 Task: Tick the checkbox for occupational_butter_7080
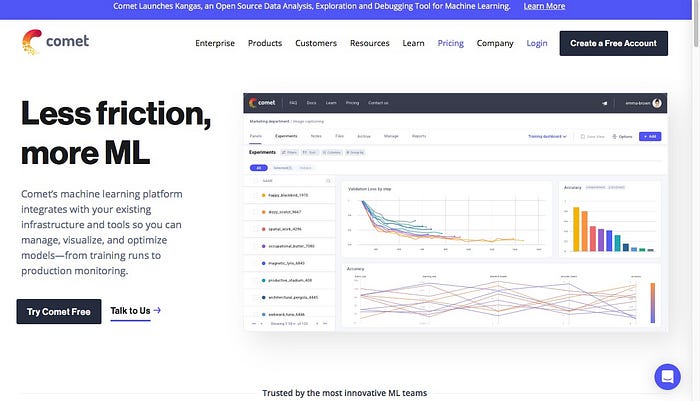pyautogui.click(x=255, y=246)
